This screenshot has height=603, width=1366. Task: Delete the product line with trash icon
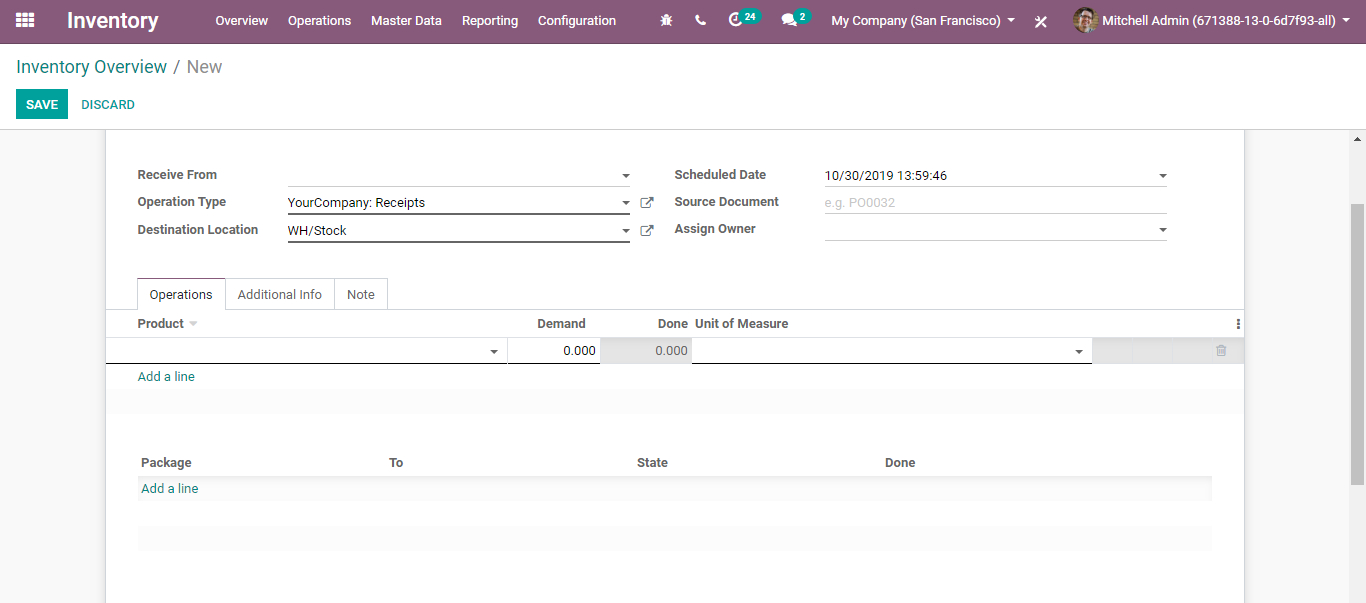(x=1221, y=351)
